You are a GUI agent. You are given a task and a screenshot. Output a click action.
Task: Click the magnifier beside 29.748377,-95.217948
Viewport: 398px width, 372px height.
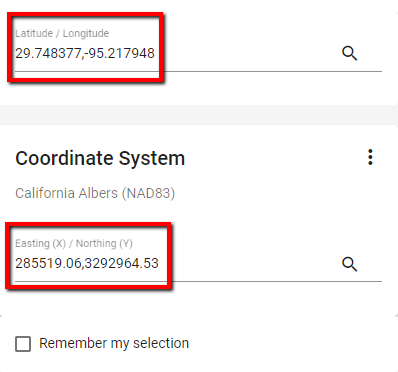pos(349,53)
